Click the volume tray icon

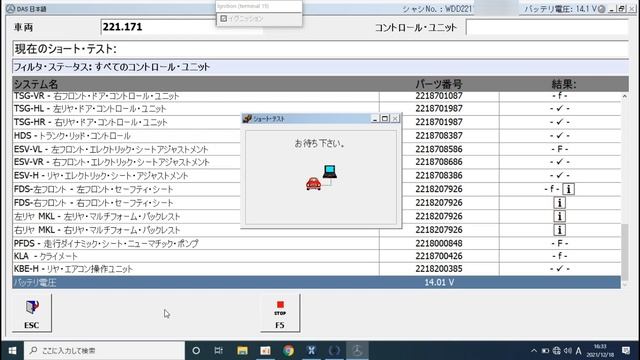[568, 351]
